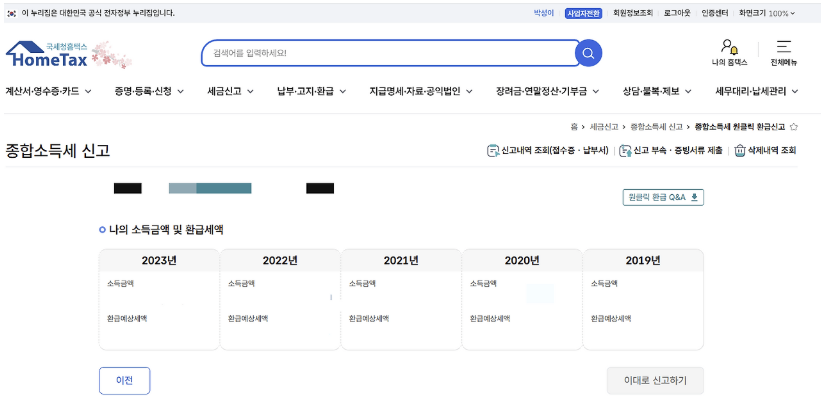Image resolution: width=821 pixels, height=416 pixels.
Task: Expand 장려금·연말정산·기부금 menu
Action: [548, 92]
